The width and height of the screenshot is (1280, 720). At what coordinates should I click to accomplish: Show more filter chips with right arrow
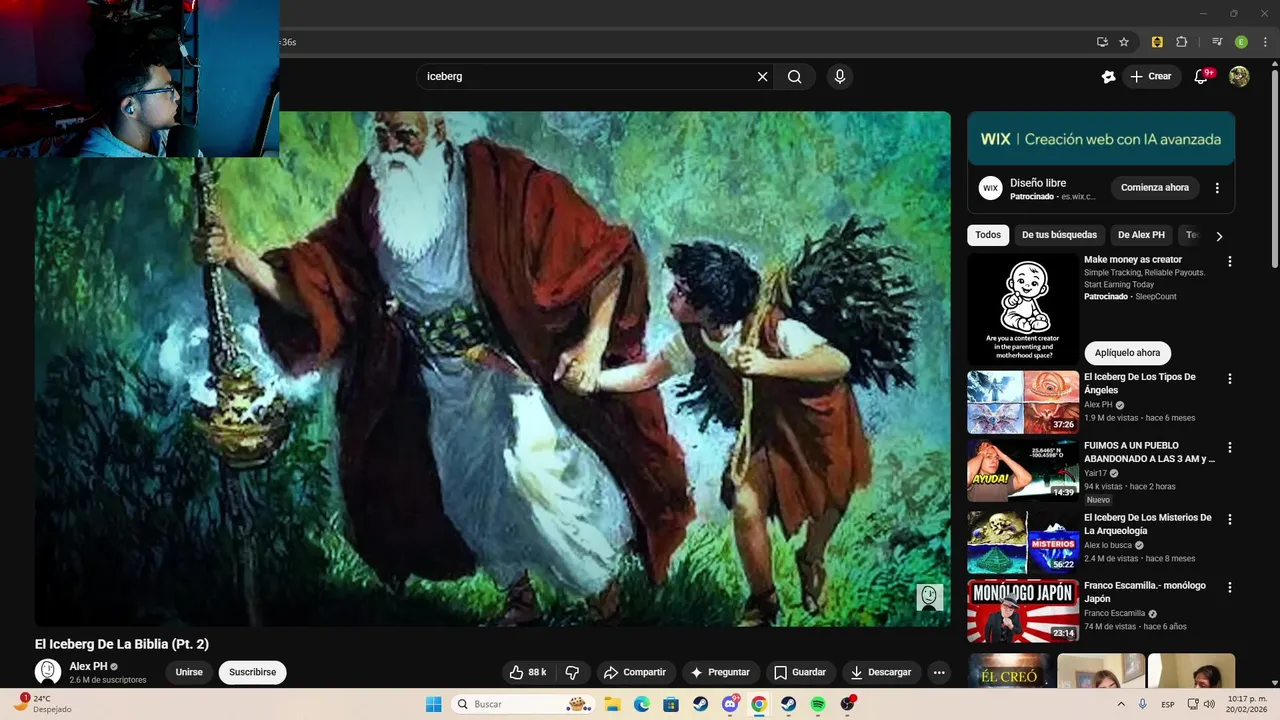click(x=1219, y=236)
